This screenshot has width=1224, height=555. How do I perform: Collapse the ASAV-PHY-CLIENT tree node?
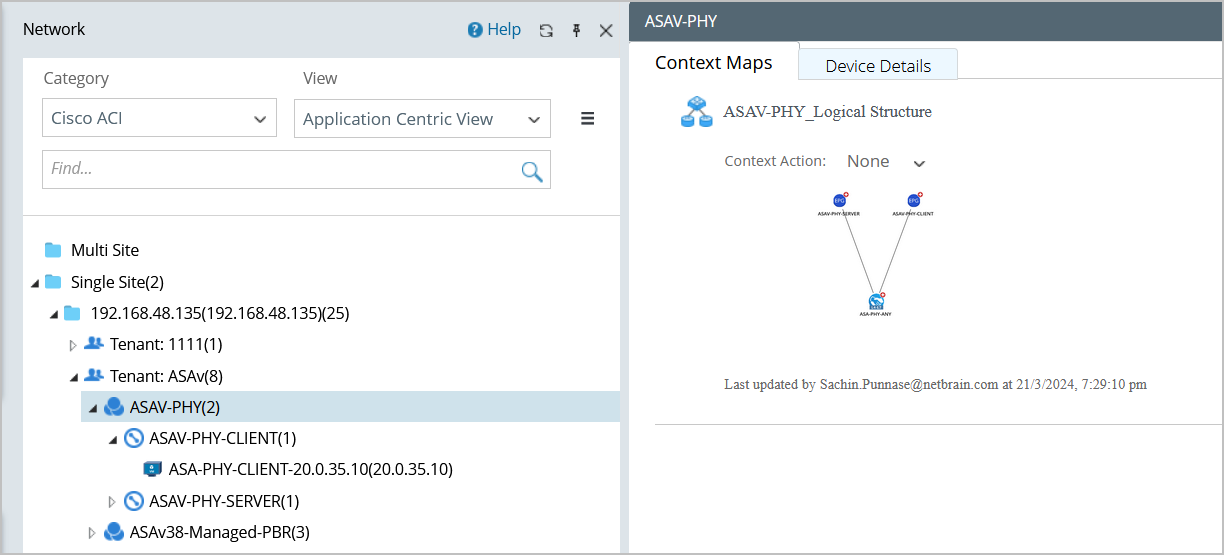point(113,439)
